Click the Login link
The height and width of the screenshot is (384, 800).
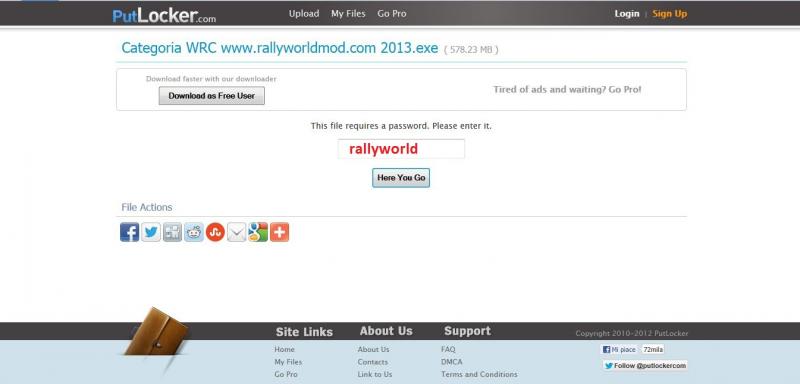(627, 14)
